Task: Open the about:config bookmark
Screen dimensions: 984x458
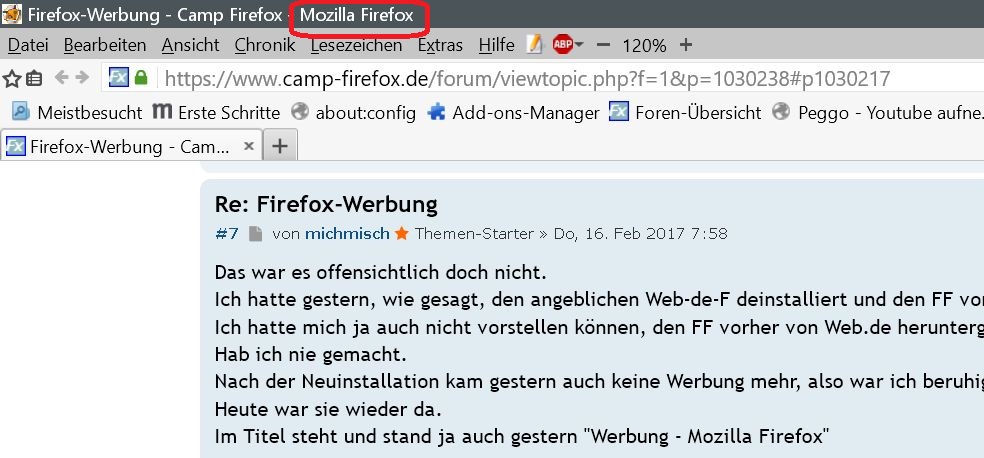Action: pyautogui.click(x=354, y=112)
